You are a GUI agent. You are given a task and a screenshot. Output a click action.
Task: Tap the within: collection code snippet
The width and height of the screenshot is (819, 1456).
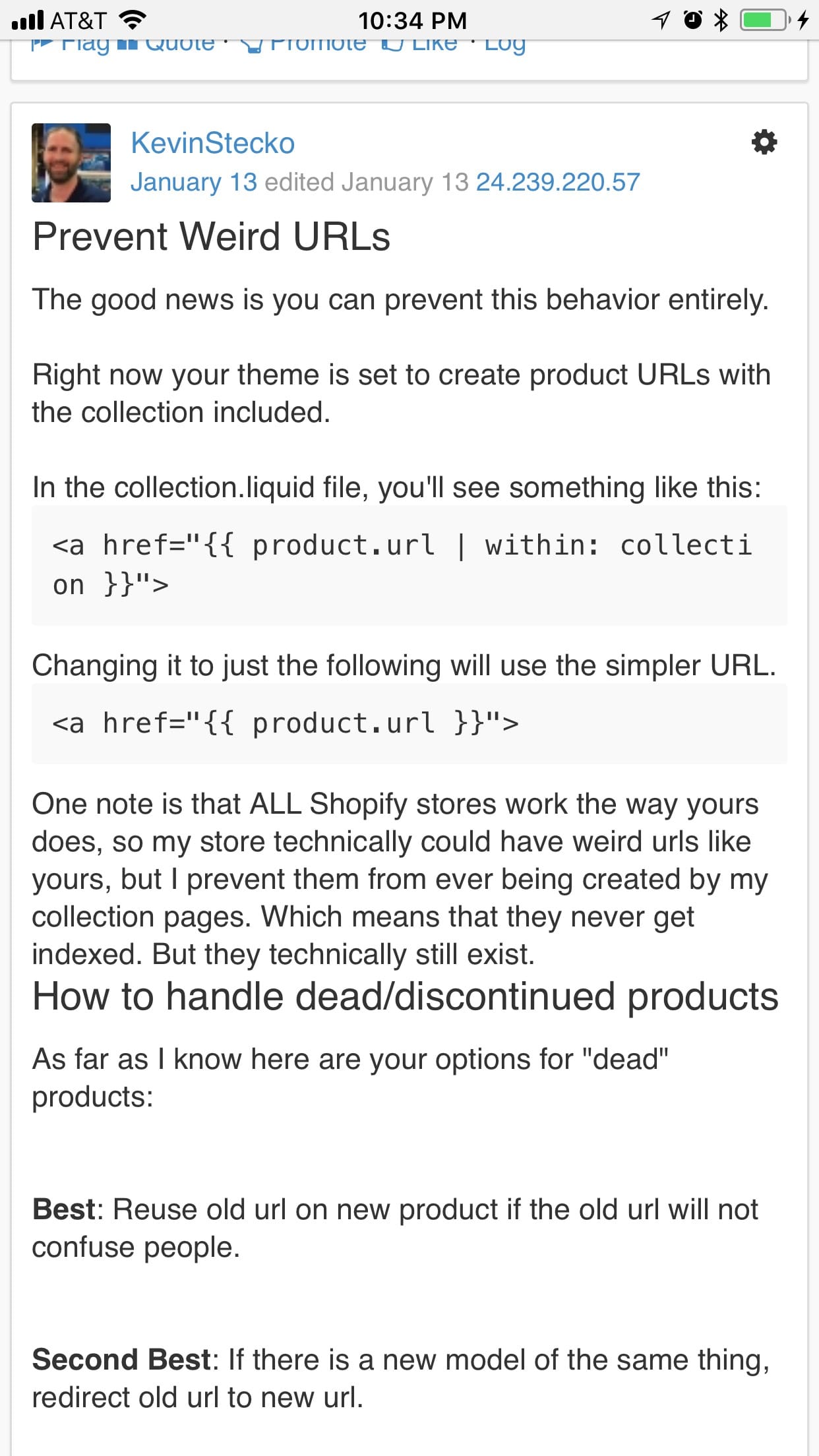pyautogui.click(x=409, y=565)
